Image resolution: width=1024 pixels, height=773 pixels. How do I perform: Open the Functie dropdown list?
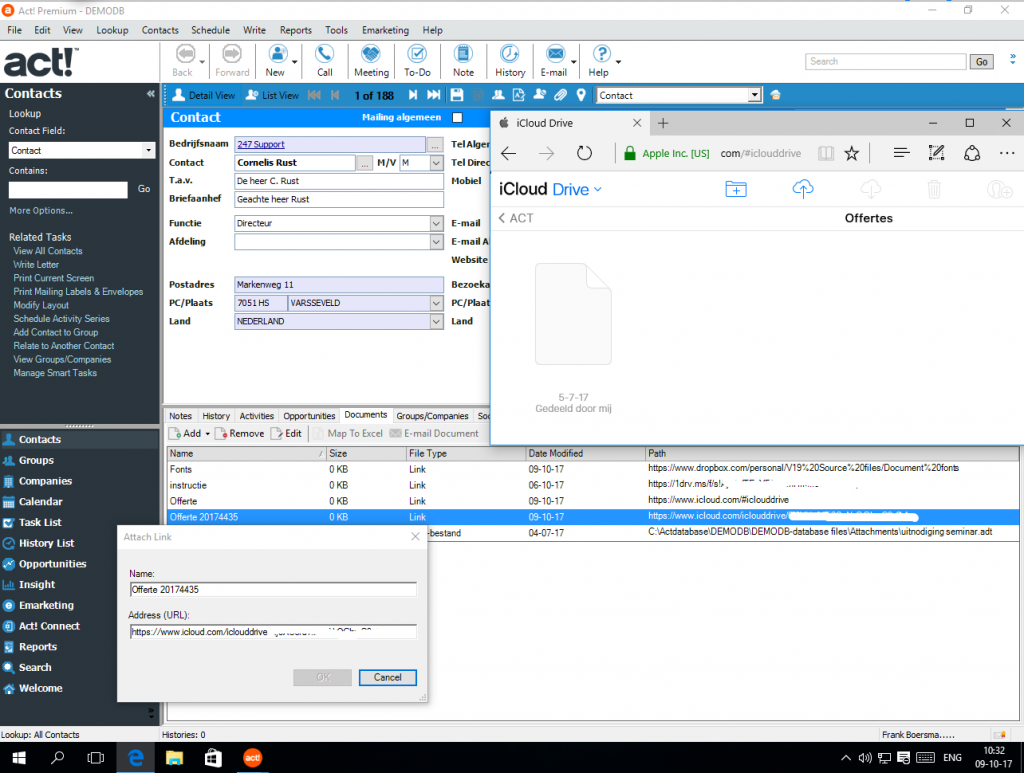(436, 224)
